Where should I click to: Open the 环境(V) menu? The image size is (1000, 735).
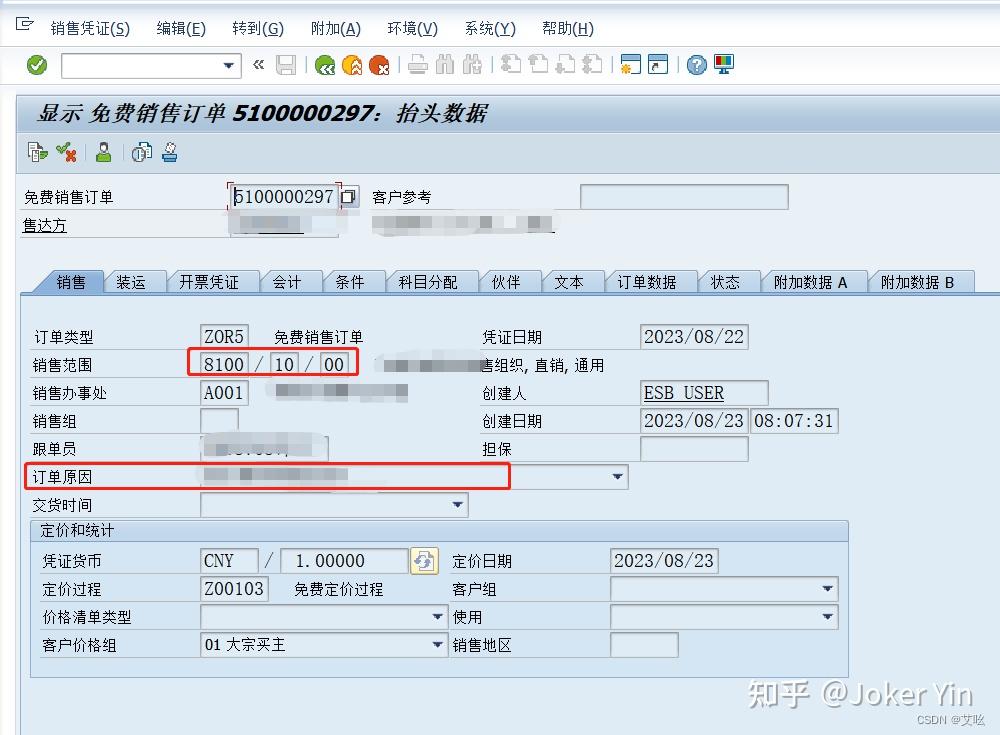point(411,28)
